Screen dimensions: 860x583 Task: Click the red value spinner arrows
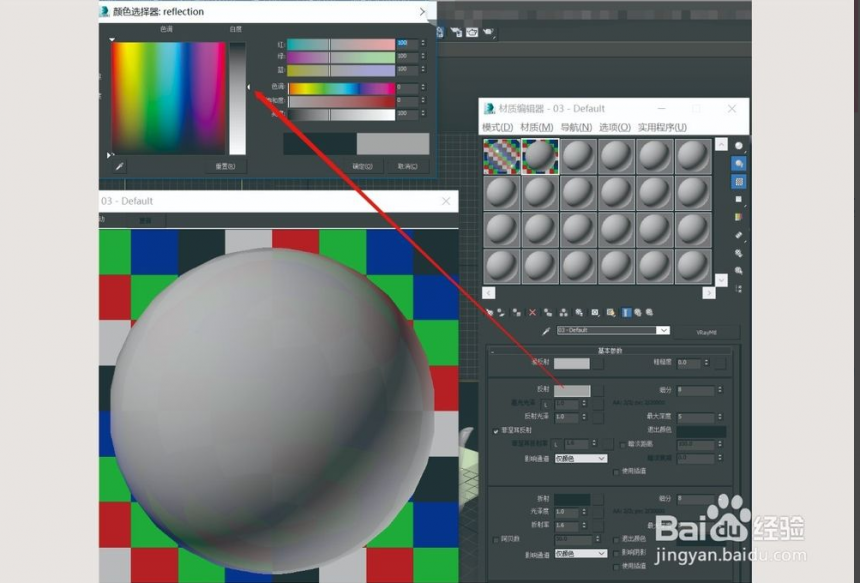(423, 43)
